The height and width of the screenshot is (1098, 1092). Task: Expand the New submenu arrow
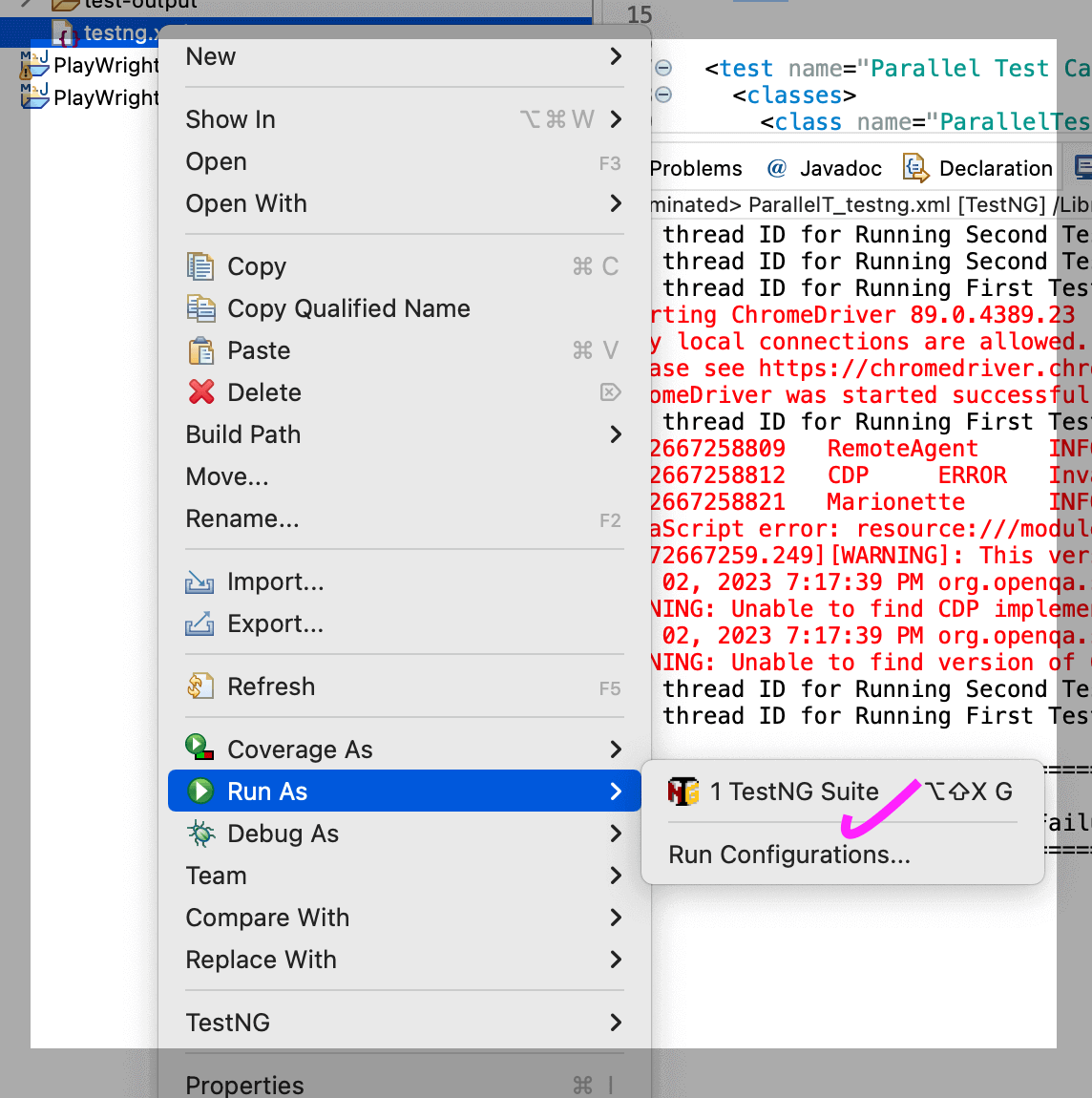coord(616,56)
